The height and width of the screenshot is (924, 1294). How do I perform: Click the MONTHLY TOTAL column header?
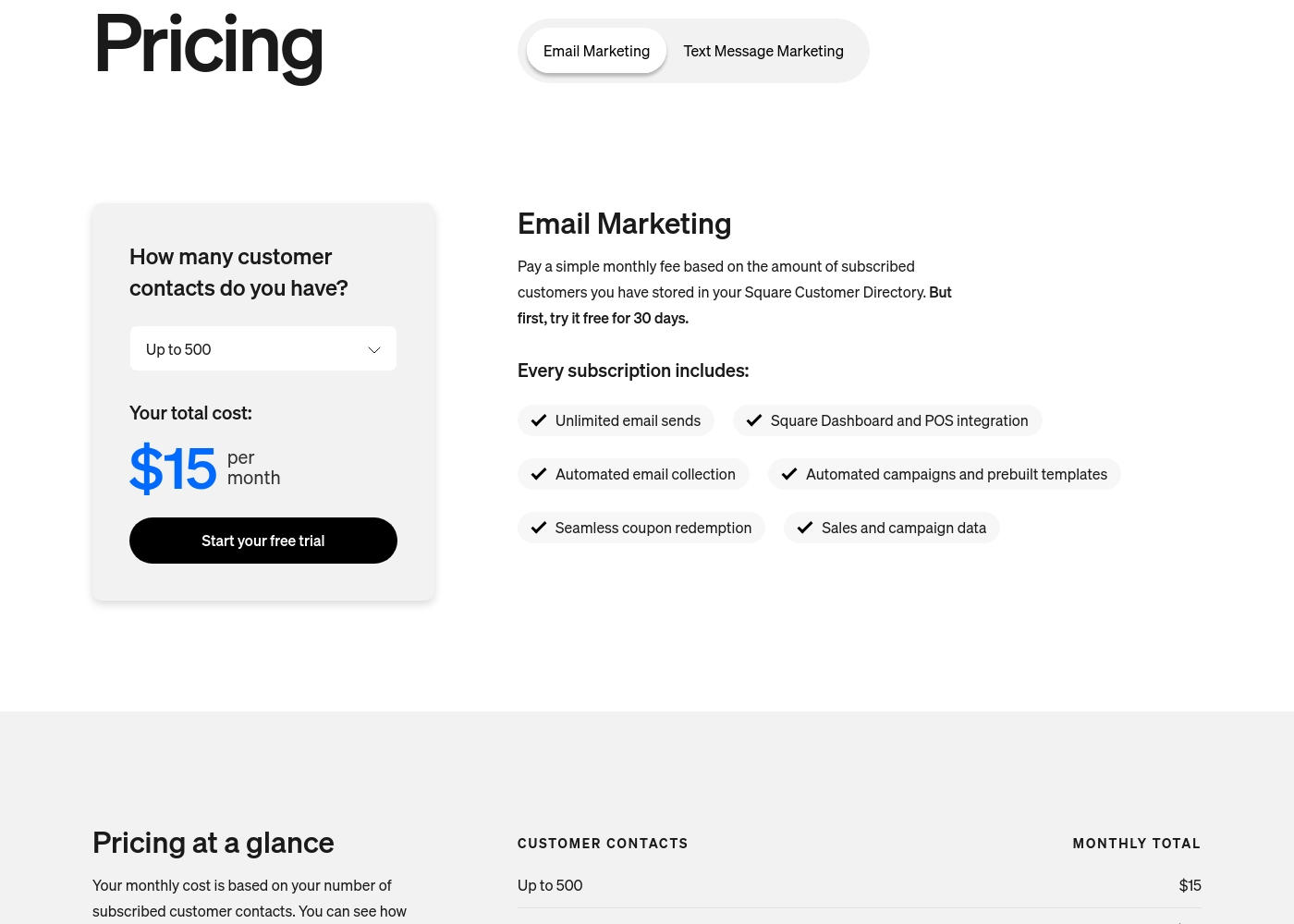click(1137, 844)
